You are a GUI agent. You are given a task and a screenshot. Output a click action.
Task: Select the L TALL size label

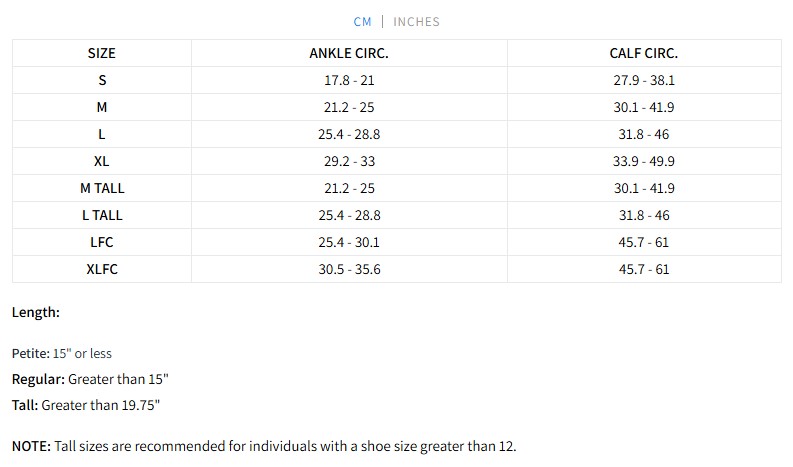coord(102,215)
